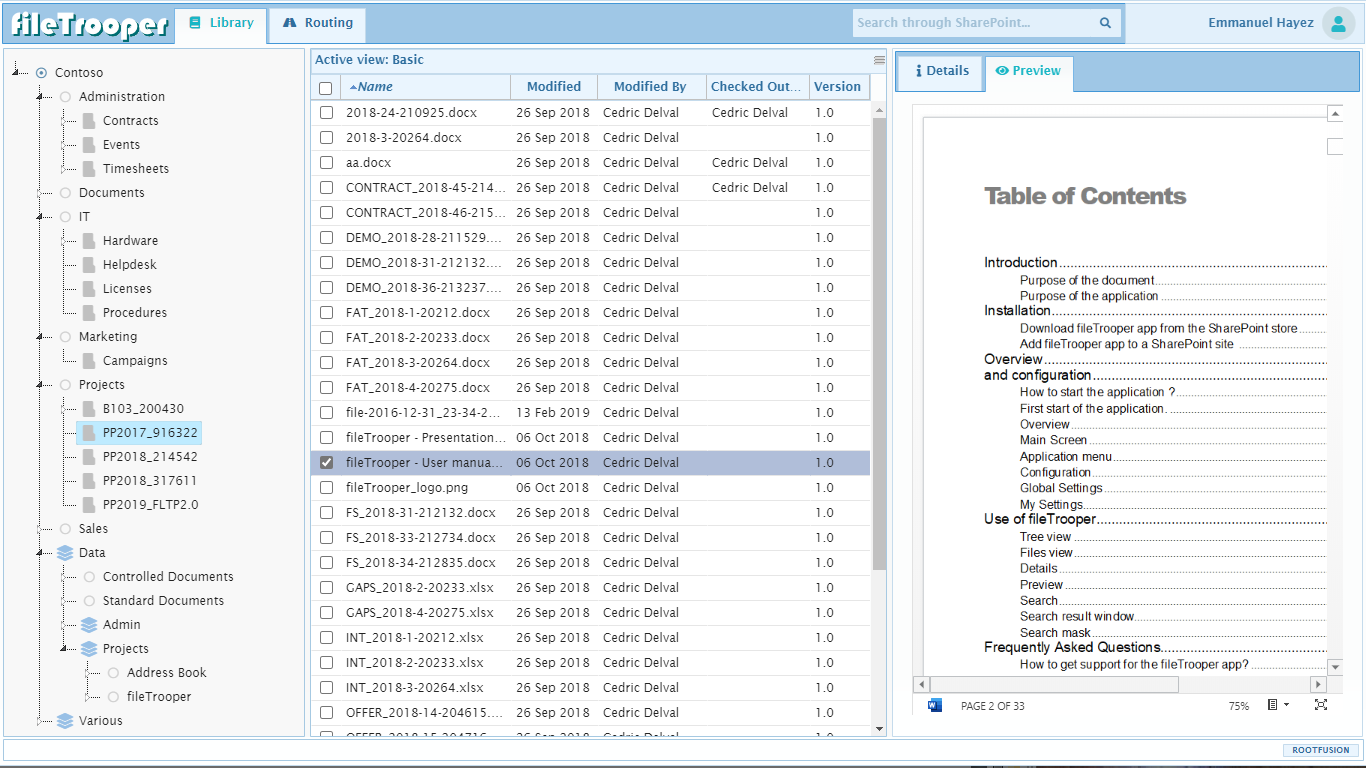Click the Data layers icon

pos(65,553)
